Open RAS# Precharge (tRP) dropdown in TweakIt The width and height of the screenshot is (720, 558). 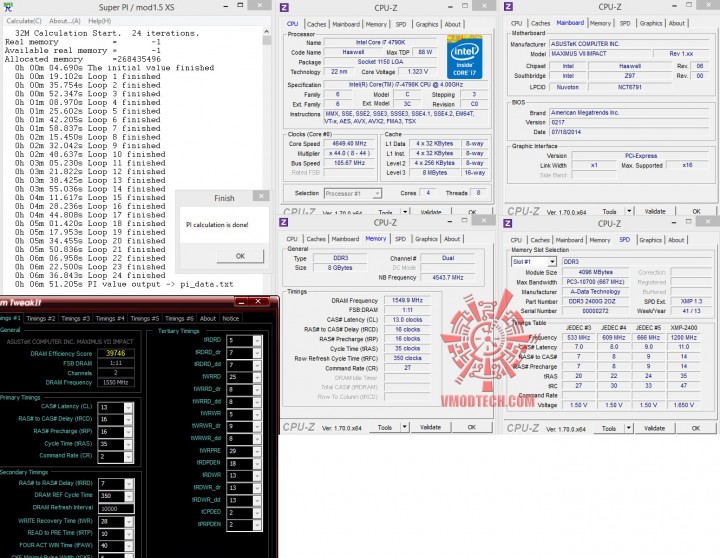(128, 432)
